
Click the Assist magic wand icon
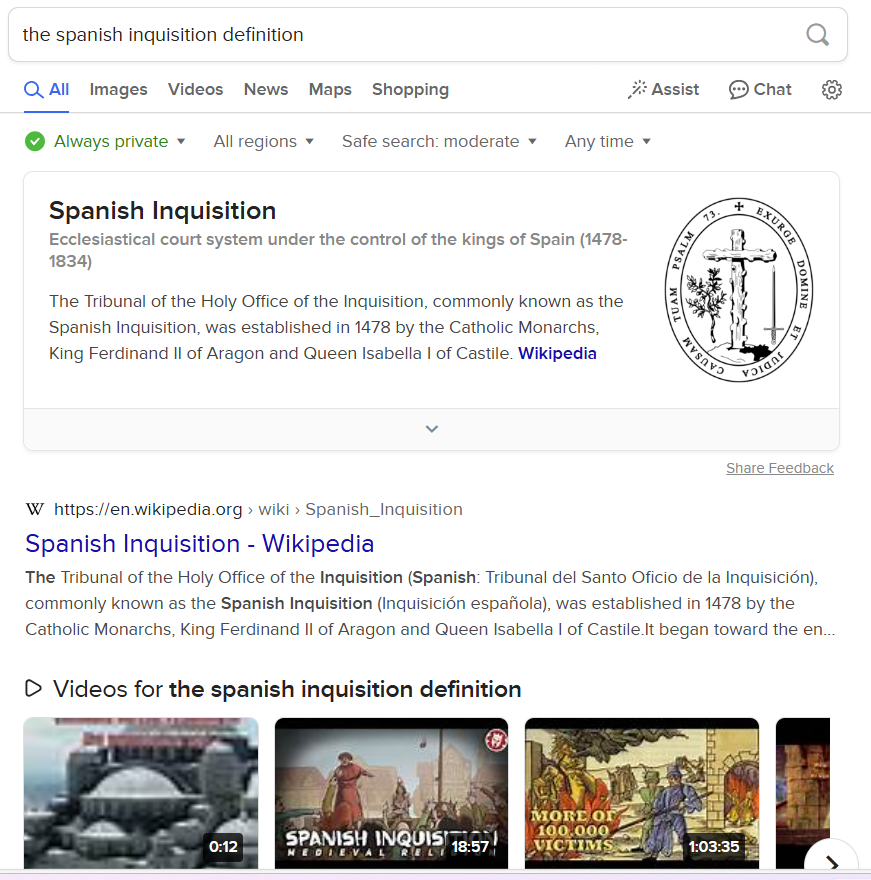(x=637, y=90)
